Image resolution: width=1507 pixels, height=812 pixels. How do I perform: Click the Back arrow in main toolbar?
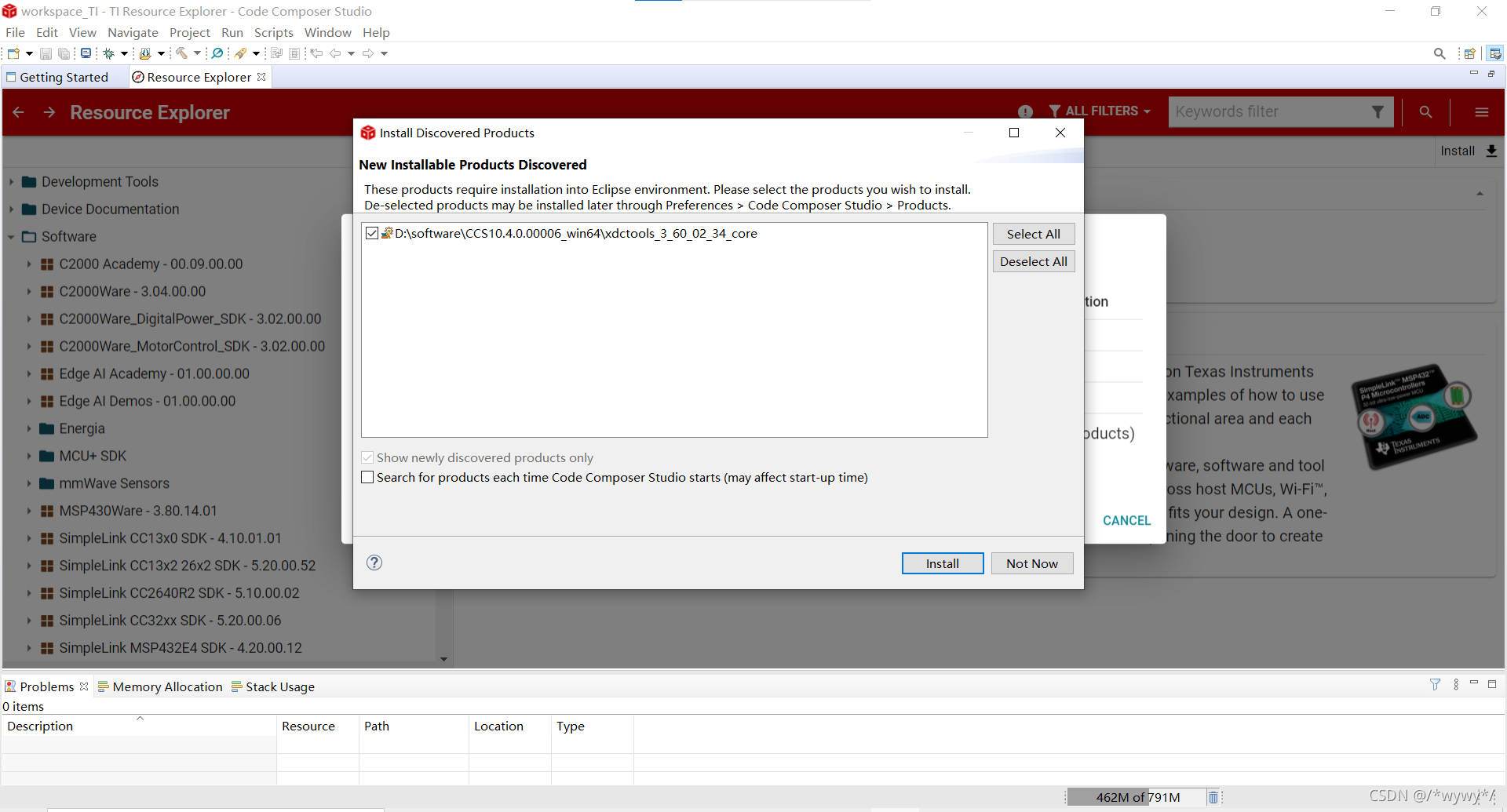point(335,53)
